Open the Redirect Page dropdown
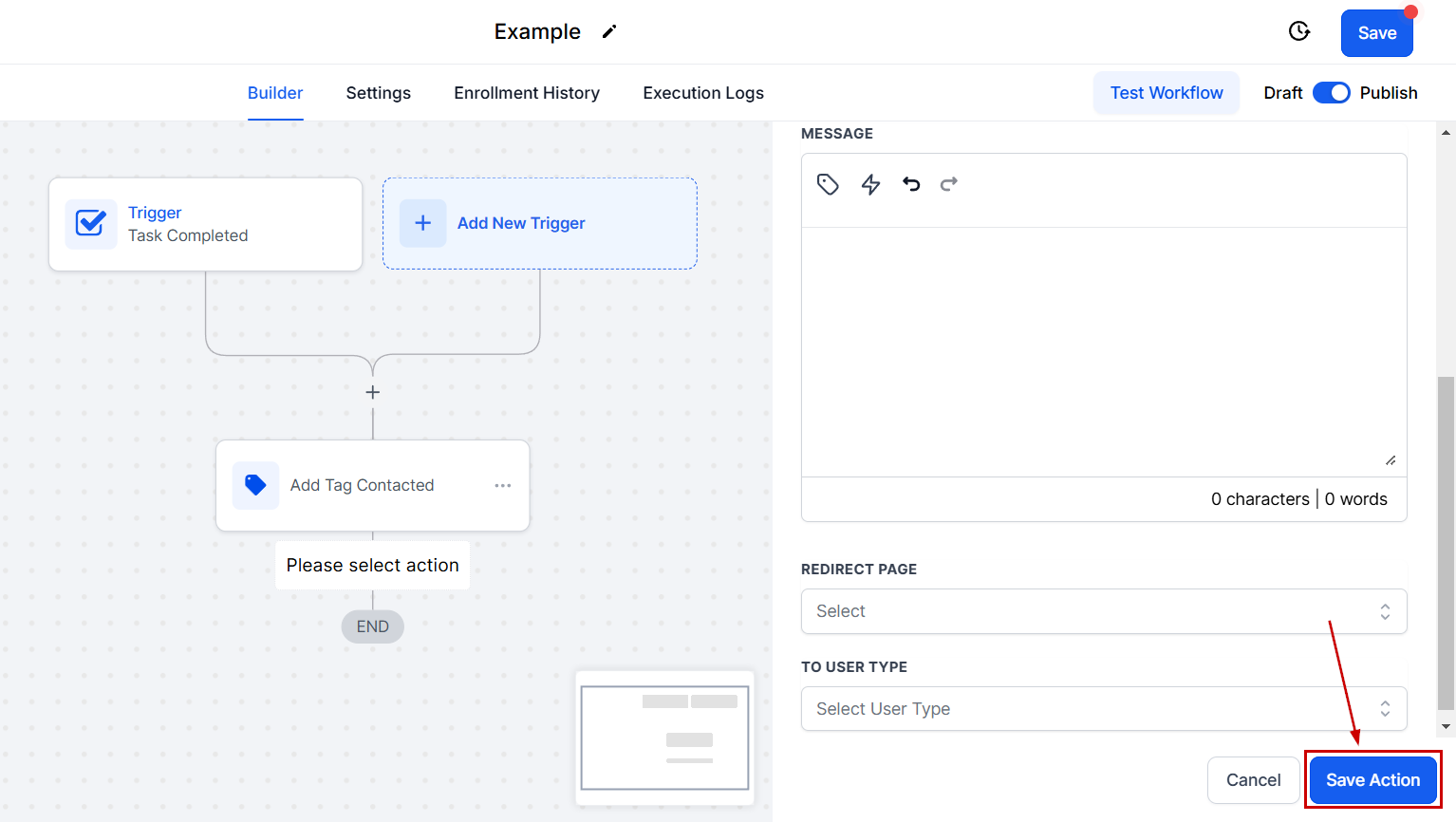Screen dimensions: 1456x822 [1104, 611]
